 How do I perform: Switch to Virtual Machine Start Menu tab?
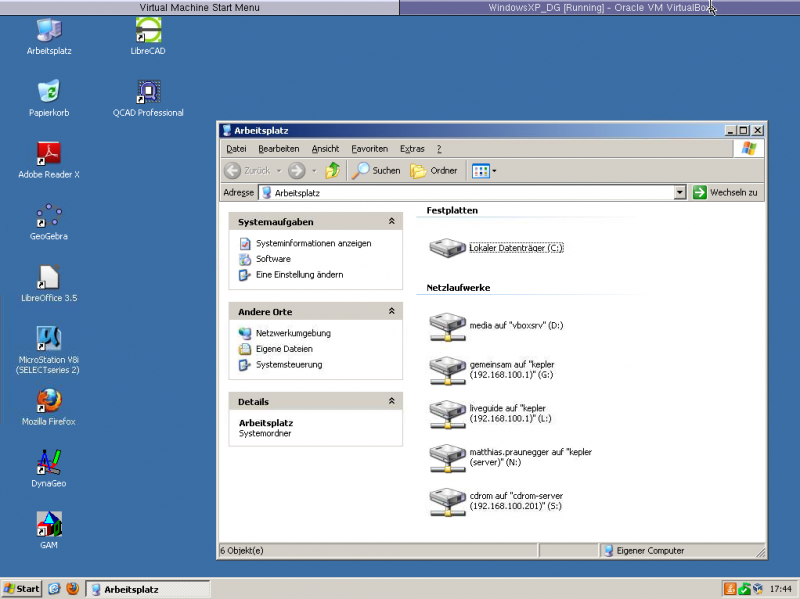coord(199,7)
